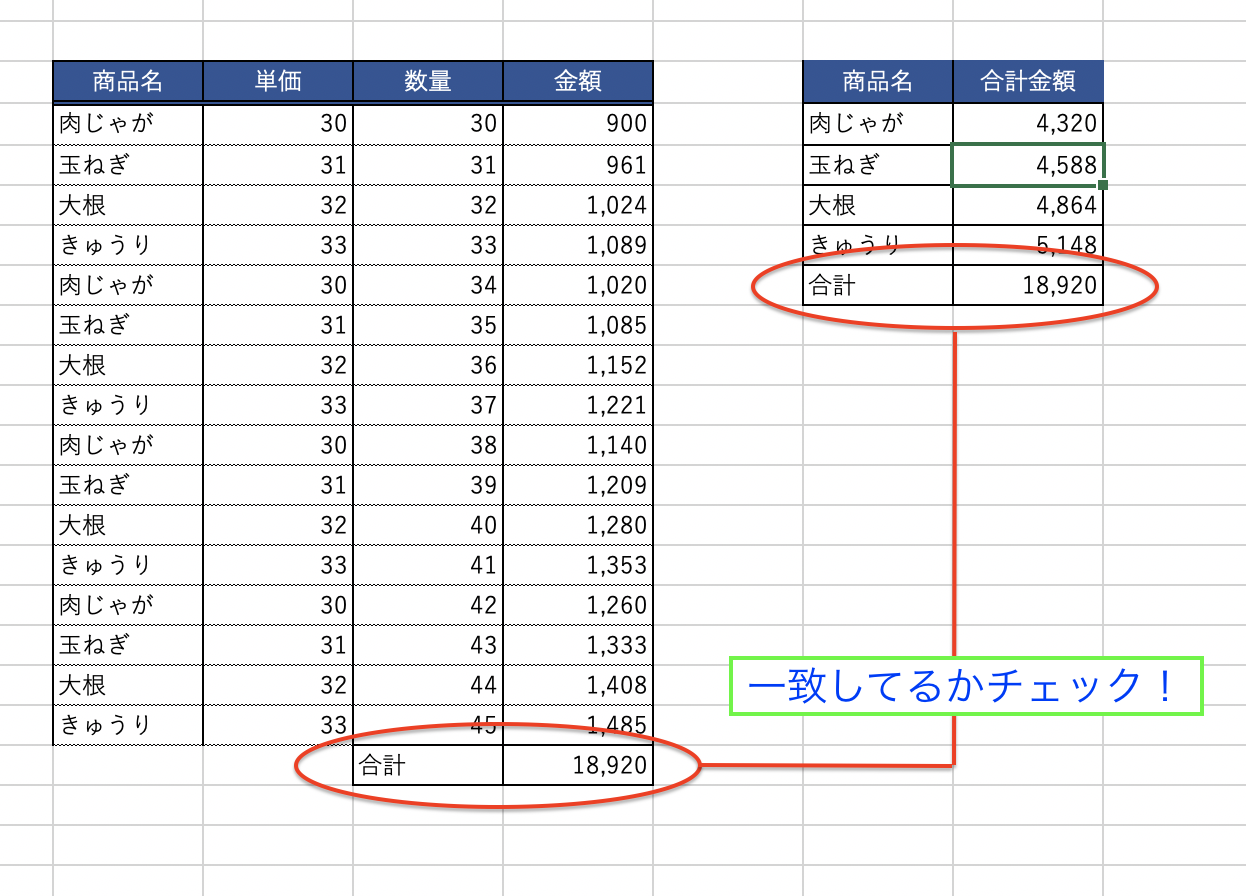The height and width of the screenshot is (896, 1246).
Task: Select 大根 in the row totaling 1,152
Action: pyautogui.click(x=128, y=365)
